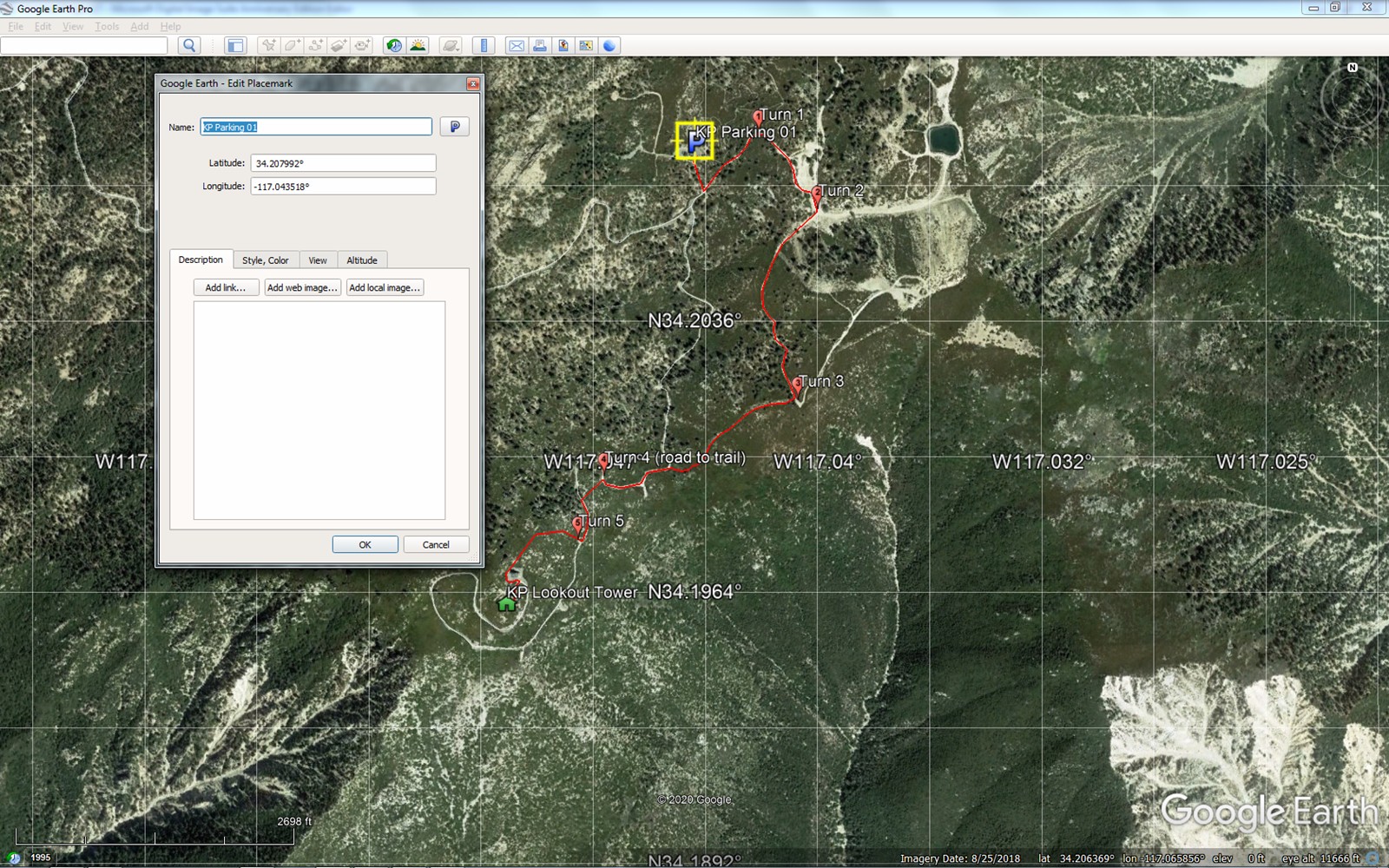
Task: Change the placemark icon via P button
Action: point(454,127)
